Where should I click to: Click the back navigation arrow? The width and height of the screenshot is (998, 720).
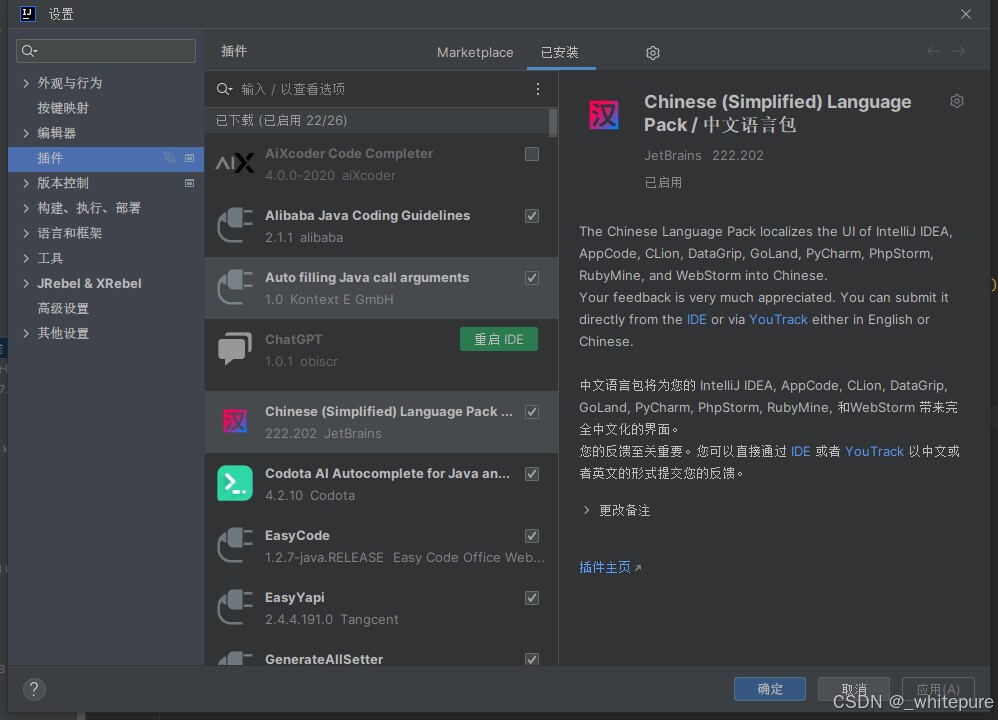(932, 52)
